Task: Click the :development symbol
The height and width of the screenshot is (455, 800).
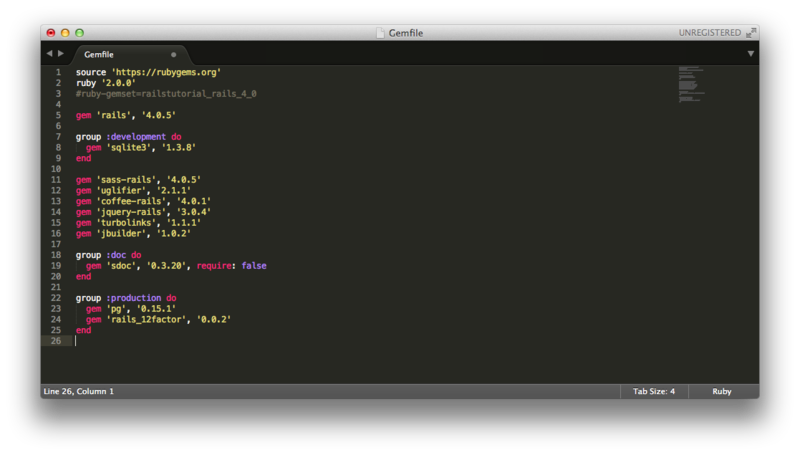Action: [x=136, y=137]
